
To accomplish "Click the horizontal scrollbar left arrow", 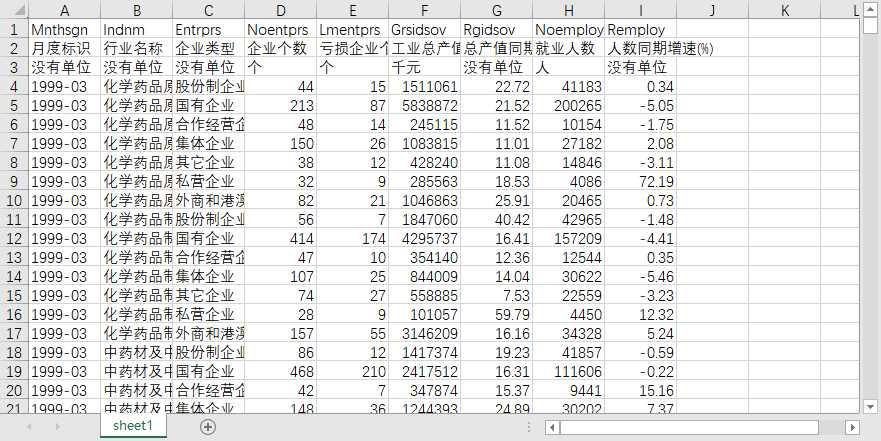I will click(552, 428).
